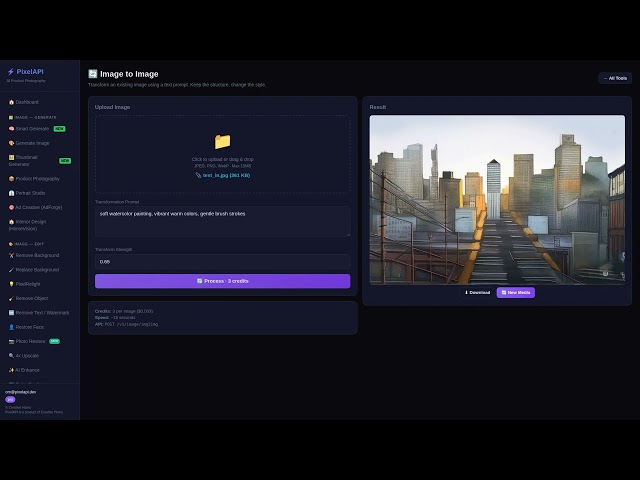Click the Generate Image palette icon
The height and width of the screenshot is (480, 640).
(x=11, y=143)
